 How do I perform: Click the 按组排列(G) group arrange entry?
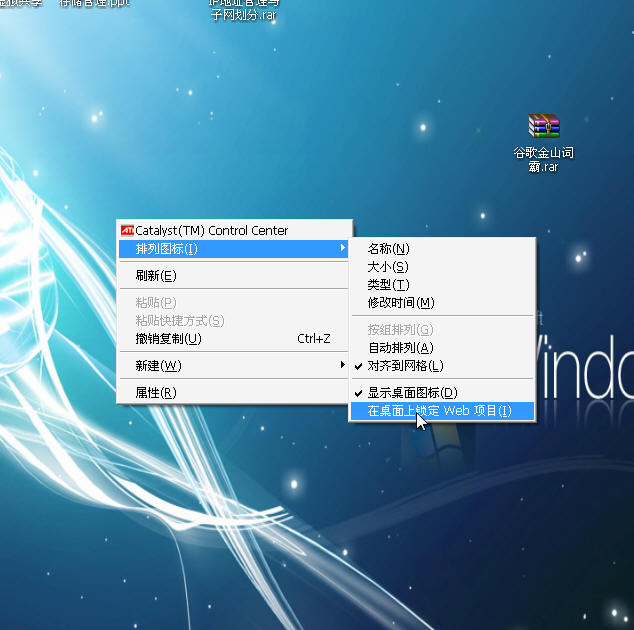[400, 330]
